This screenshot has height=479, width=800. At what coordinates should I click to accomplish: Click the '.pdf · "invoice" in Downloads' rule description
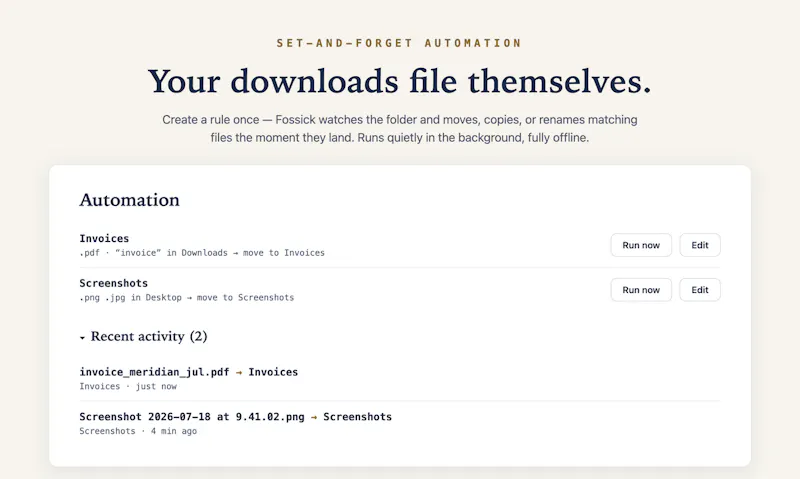coord(202,253)
